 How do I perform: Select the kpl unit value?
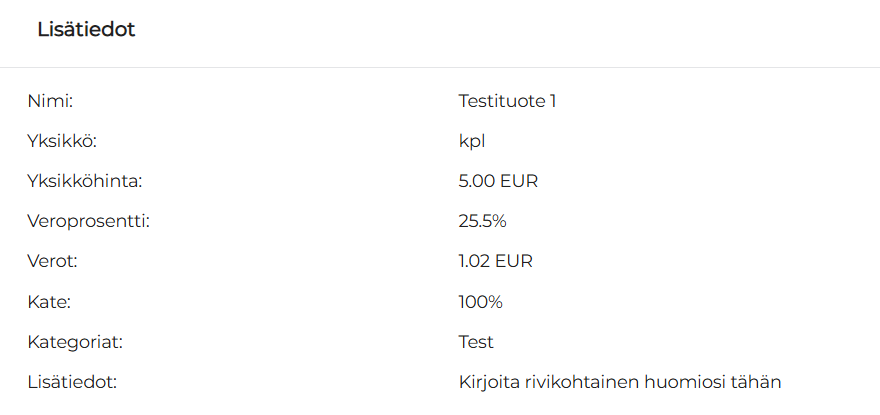pyautogui.click(x=472, y=141)
